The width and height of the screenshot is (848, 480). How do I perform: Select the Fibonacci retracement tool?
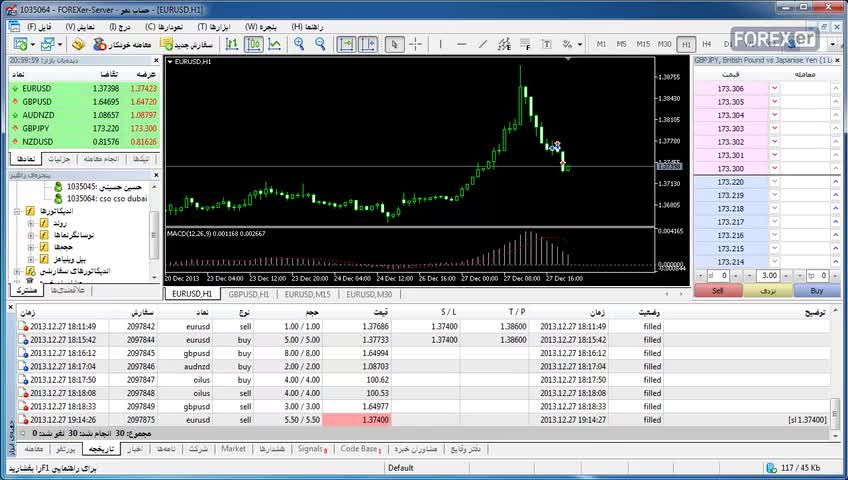point(525,44)
